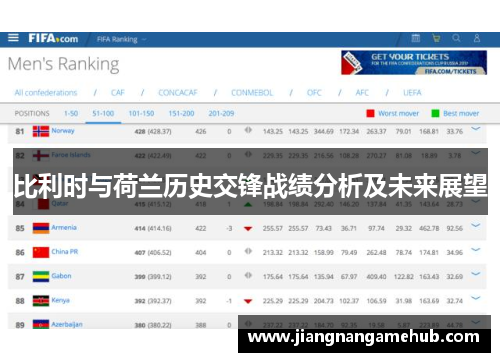The image size is (500, 362).
Task: Open the user account icon
Action: (x=477, y=38)
